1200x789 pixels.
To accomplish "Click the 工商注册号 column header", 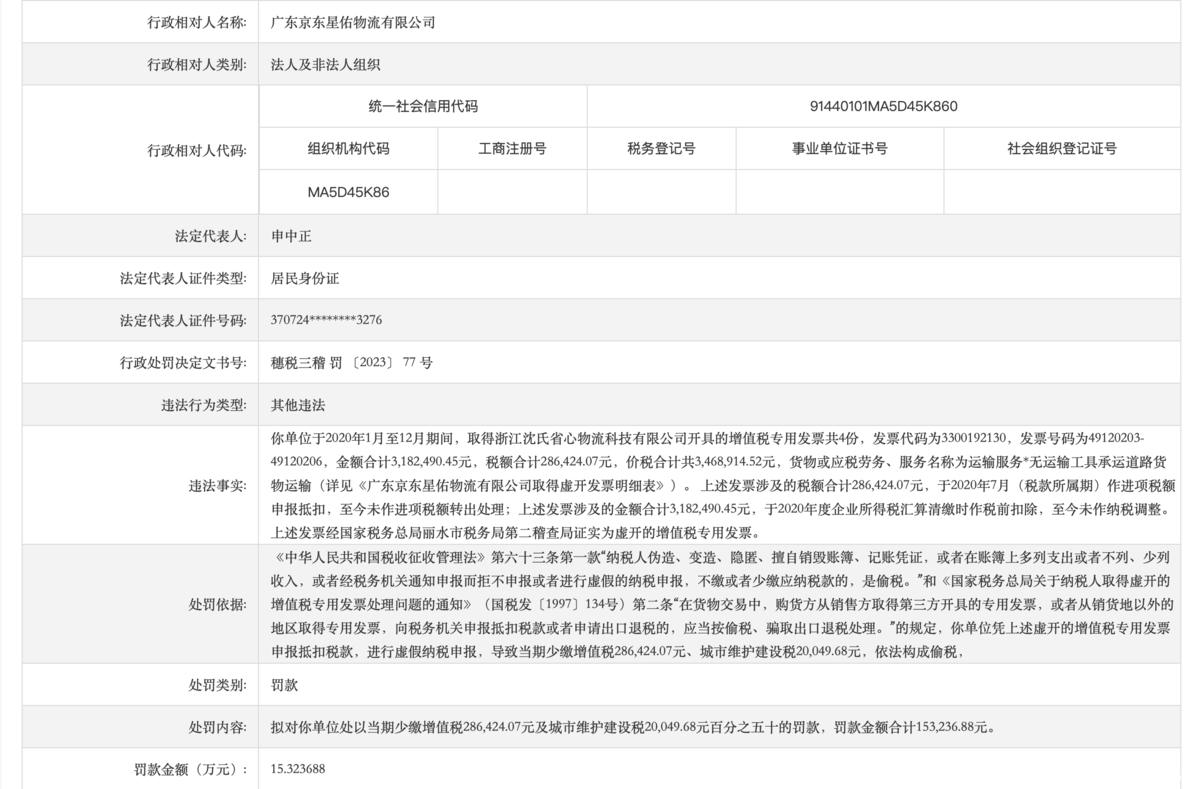I will pos(512,149).
